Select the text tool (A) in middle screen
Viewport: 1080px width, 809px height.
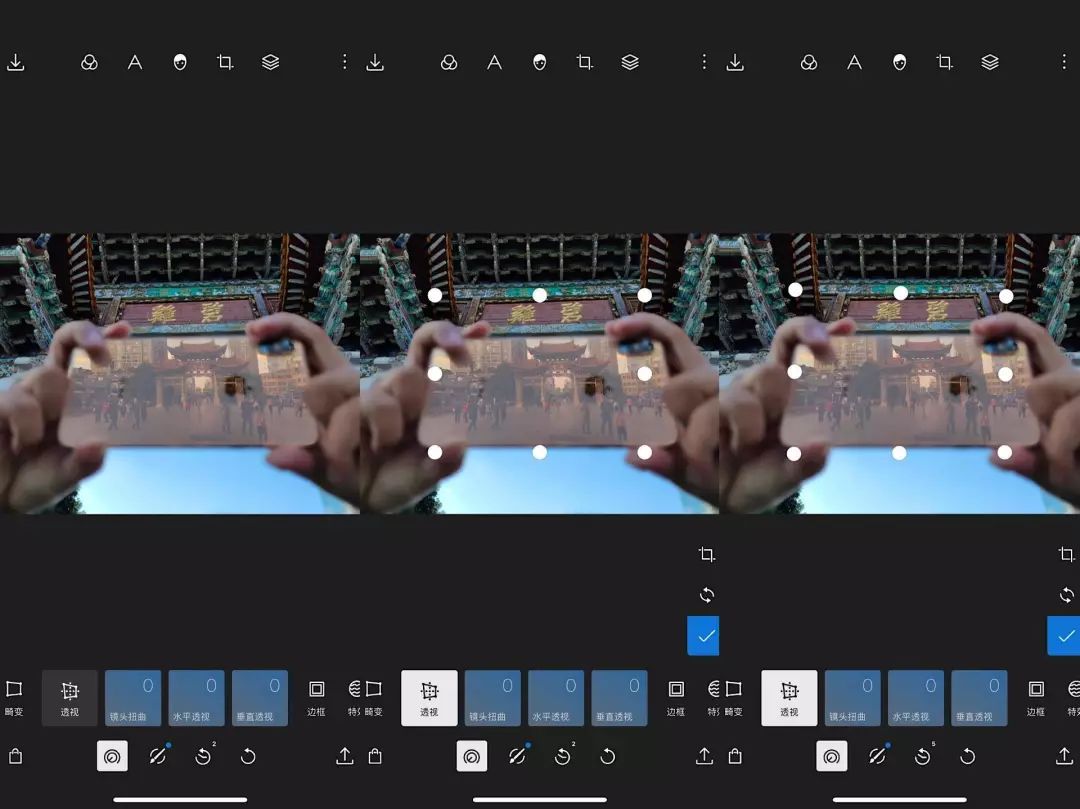click(495, 63)
